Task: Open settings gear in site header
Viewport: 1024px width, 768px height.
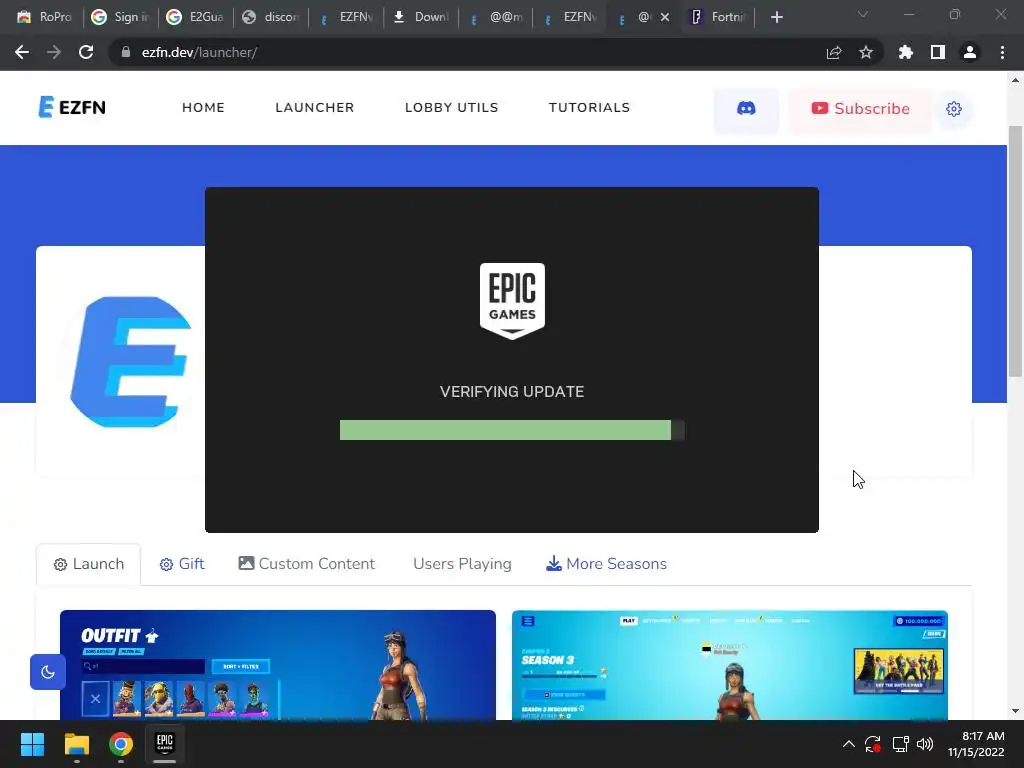Action: tap(953, 108)
